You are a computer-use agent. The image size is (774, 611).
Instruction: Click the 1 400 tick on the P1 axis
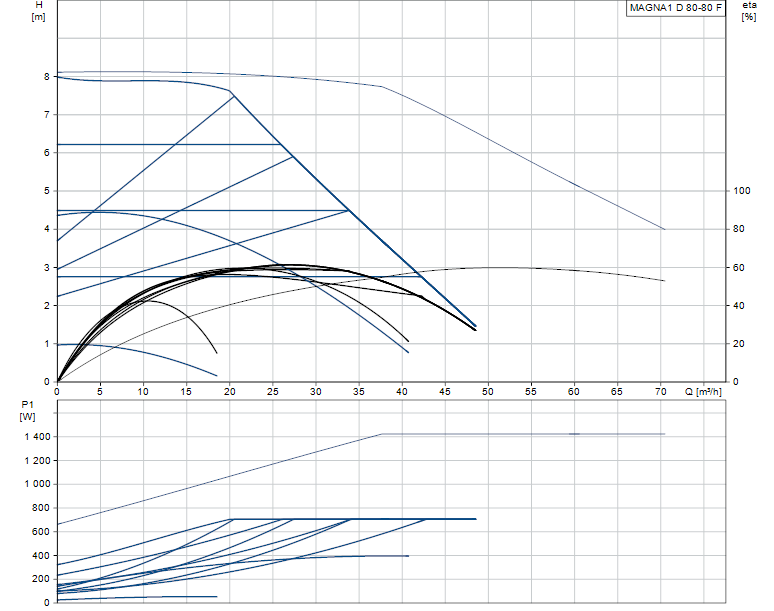point(38,437)
